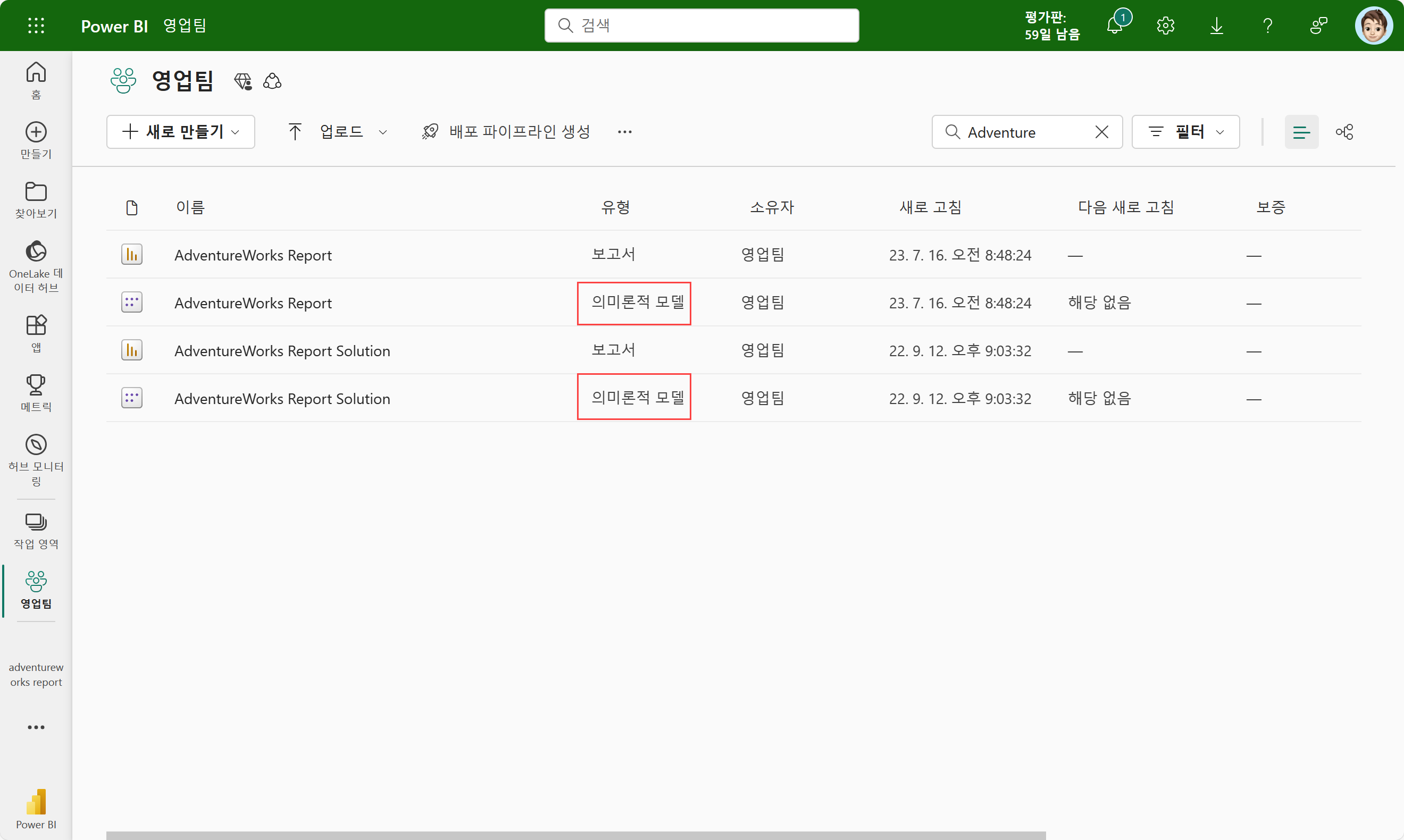Viewport: 1404px width, 840px height.
Task: Expand the 새로 만들기 dropdown
Action: 181,132
